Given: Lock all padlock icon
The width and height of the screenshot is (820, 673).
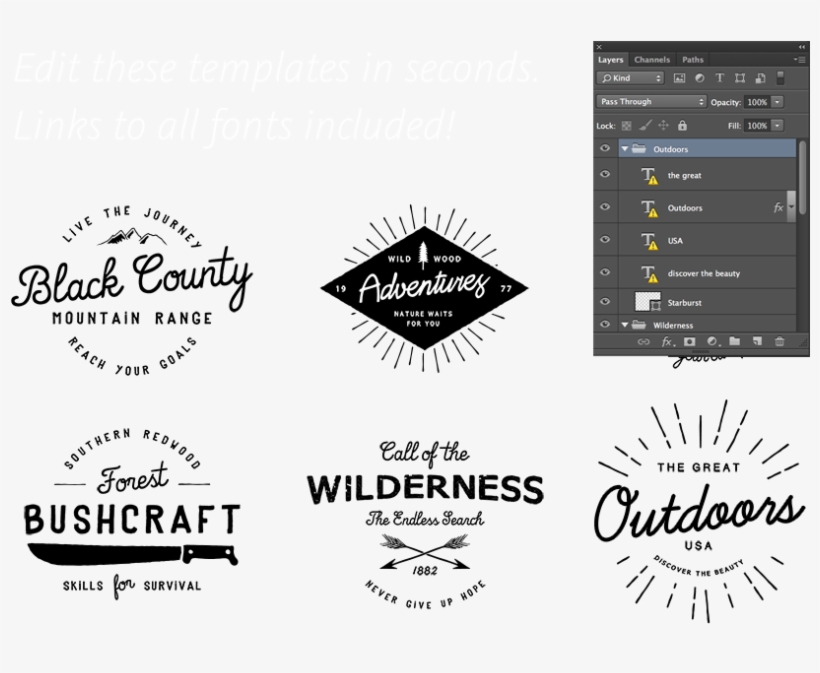Looking at the screenshot, I should 682,126.
